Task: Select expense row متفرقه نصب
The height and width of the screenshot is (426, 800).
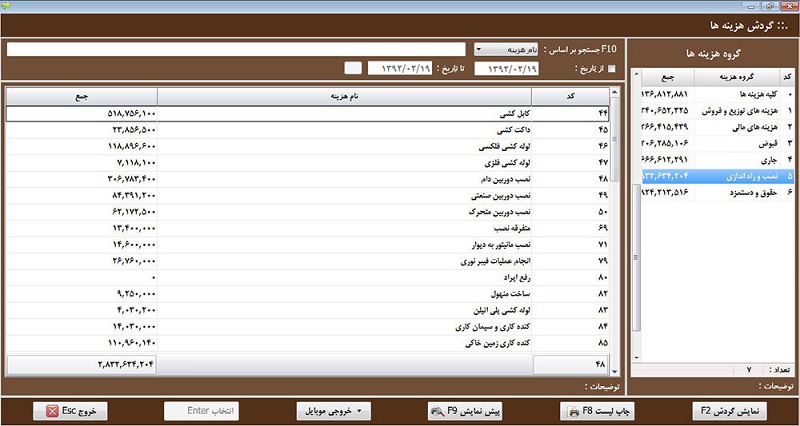Action: pos(308,228)
